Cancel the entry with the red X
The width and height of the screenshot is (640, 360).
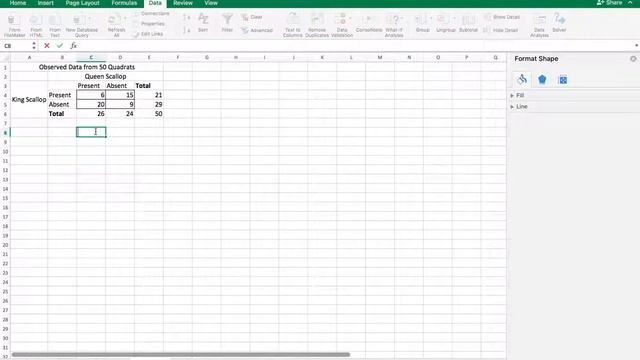click(47, 46)
